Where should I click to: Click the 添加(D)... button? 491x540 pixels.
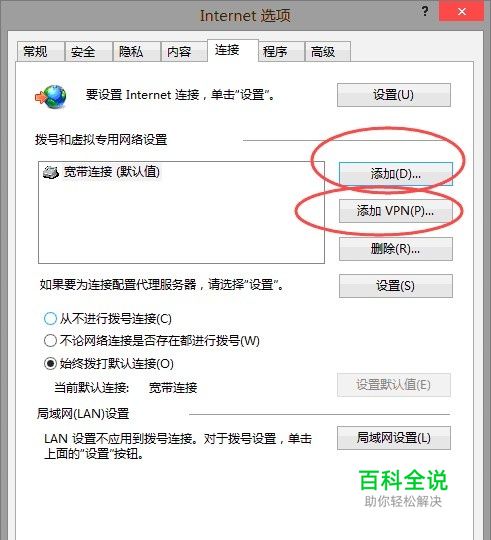pyautogui.click(x=396, y=174)
